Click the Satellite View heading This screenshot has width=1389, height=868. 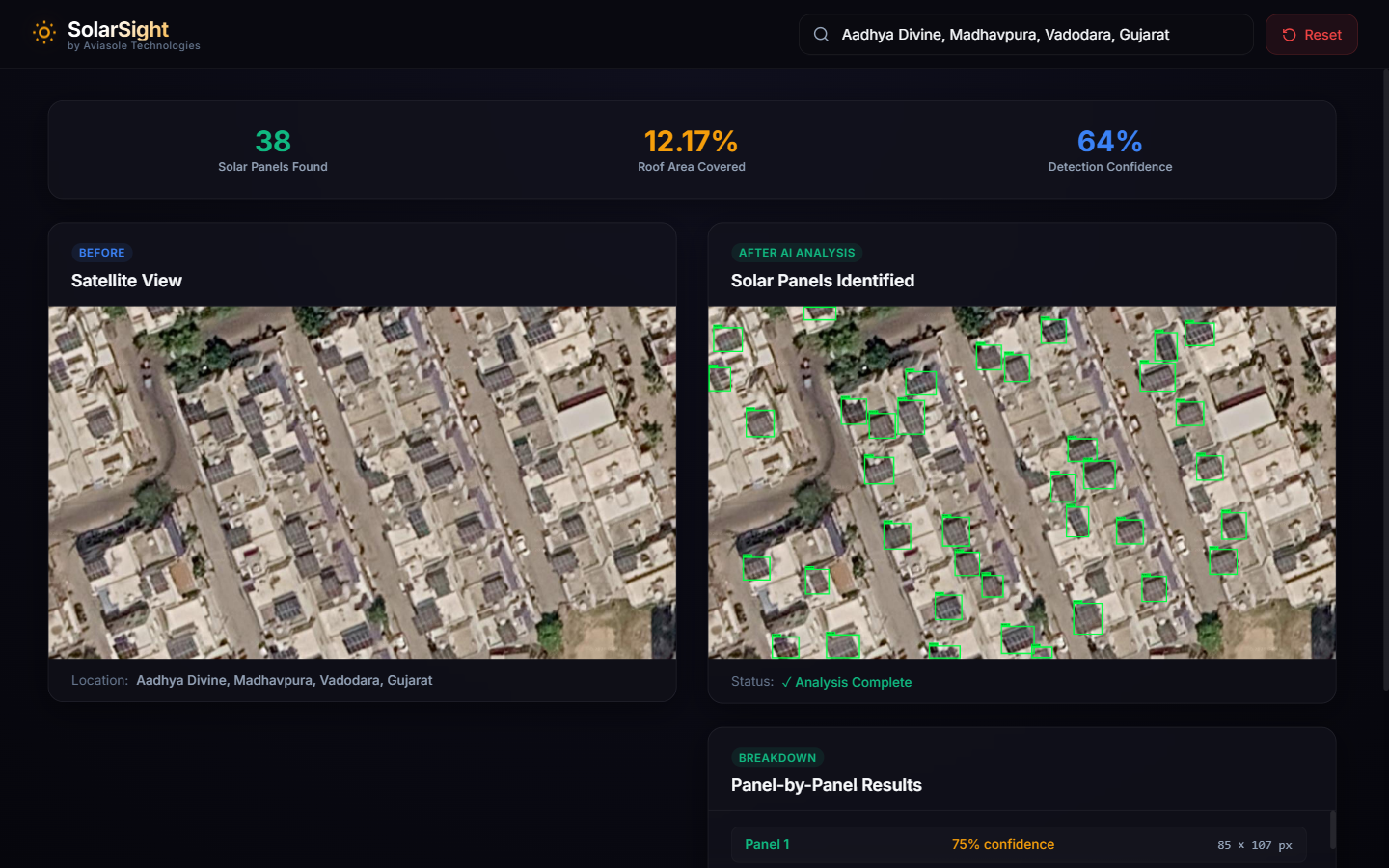126,281
